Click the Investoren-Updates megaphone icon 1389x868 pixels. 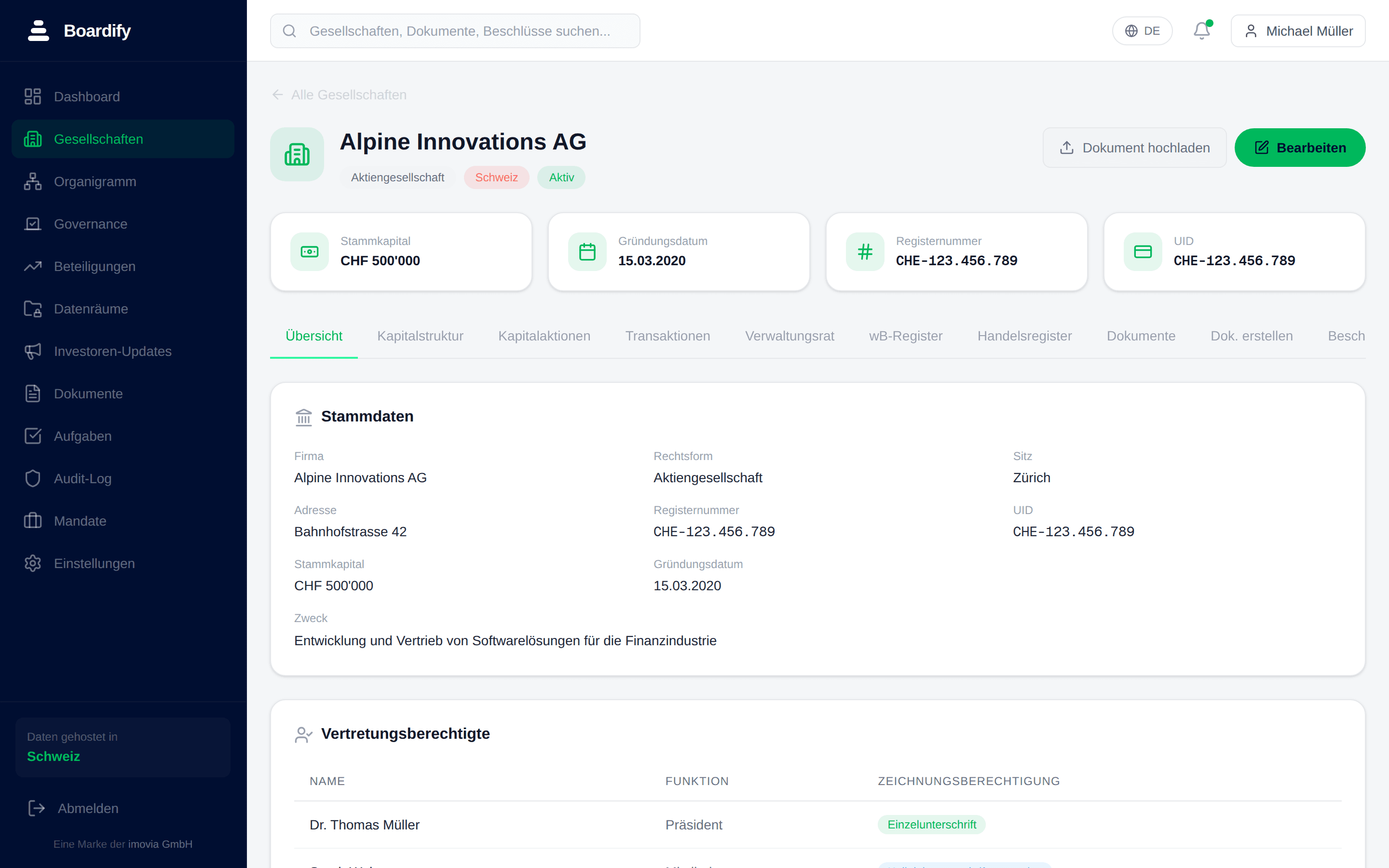[33, 352]
